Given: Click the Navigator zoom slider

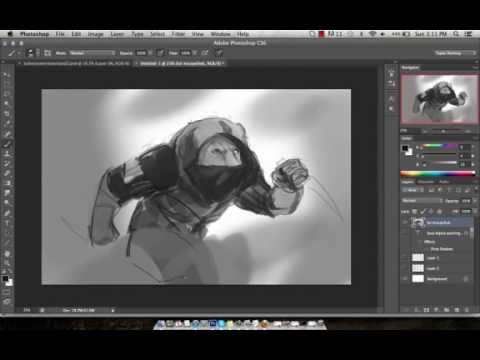Looking at the screenshot, I should (x=443, y=131).
